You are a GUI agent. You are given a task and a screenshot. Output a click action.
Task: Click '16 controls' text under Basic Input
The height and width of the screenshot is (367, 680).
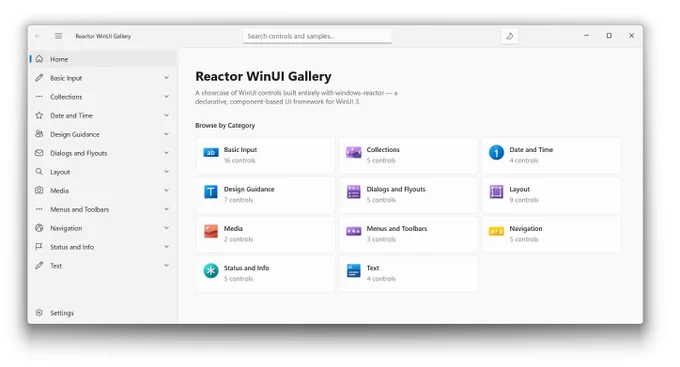pyautogui.click(x=239, y=161)
